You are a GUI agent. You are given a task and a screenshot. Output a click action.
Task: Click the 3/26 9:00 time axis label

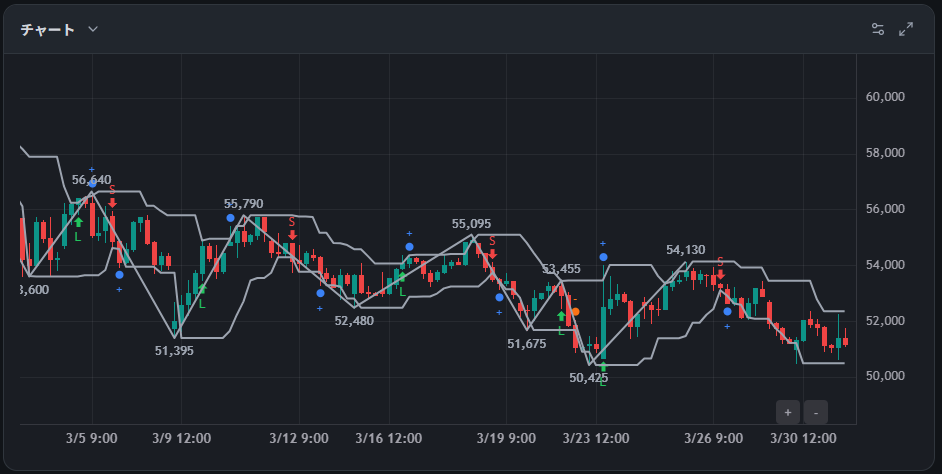(x=713, y=439)
